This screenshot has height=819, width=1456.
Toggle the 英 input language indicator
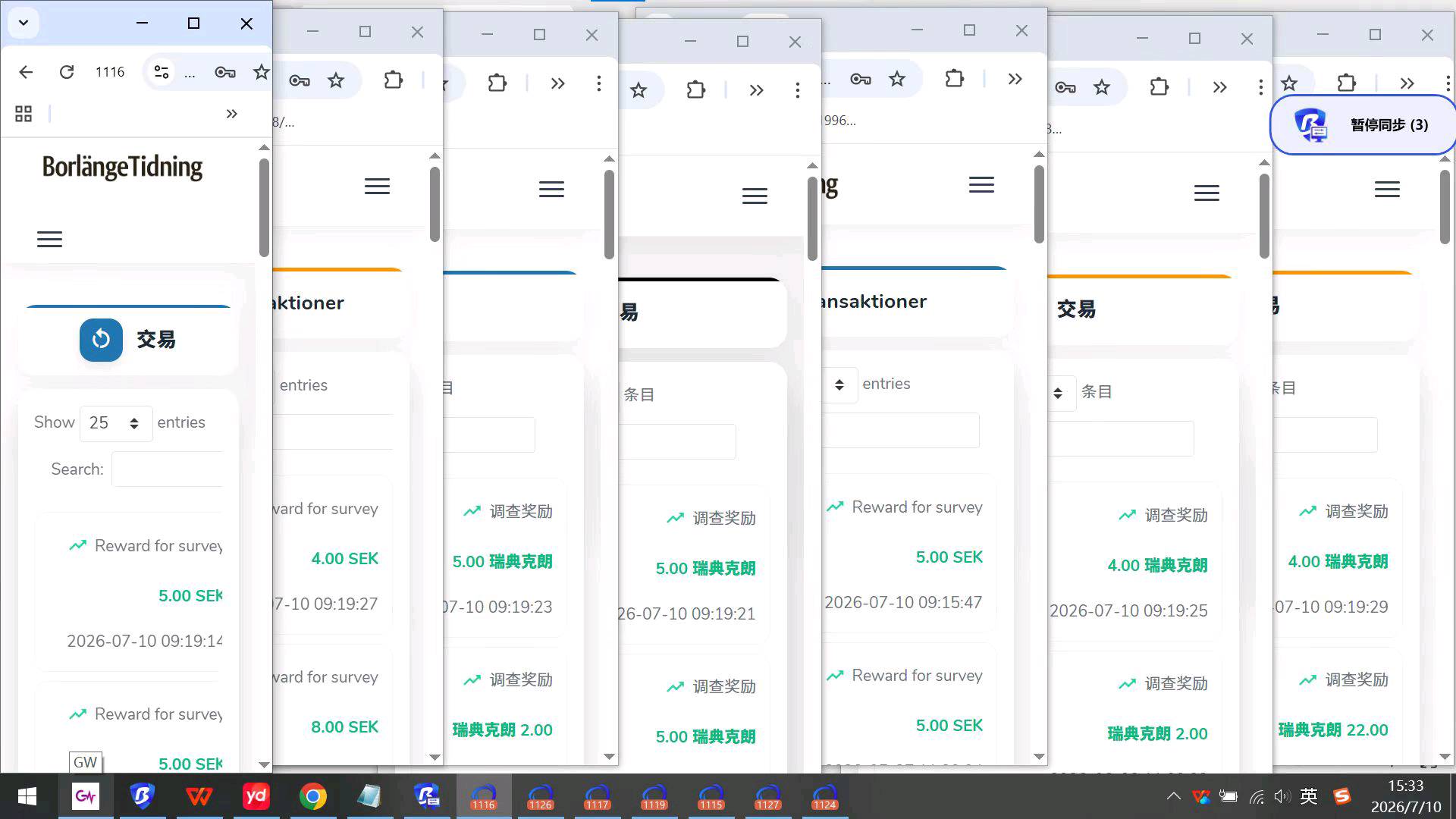1309,796
